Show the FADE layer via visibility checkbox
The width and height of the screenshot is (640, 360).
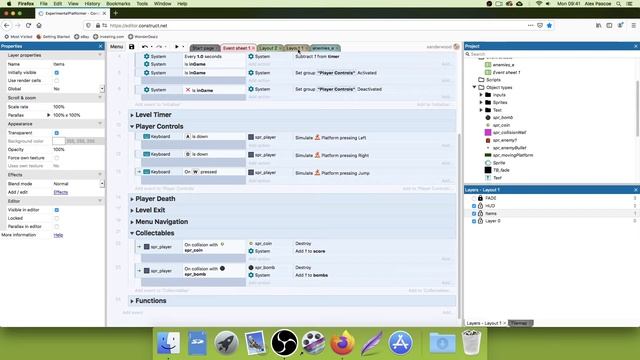click(x=474, y=198)
